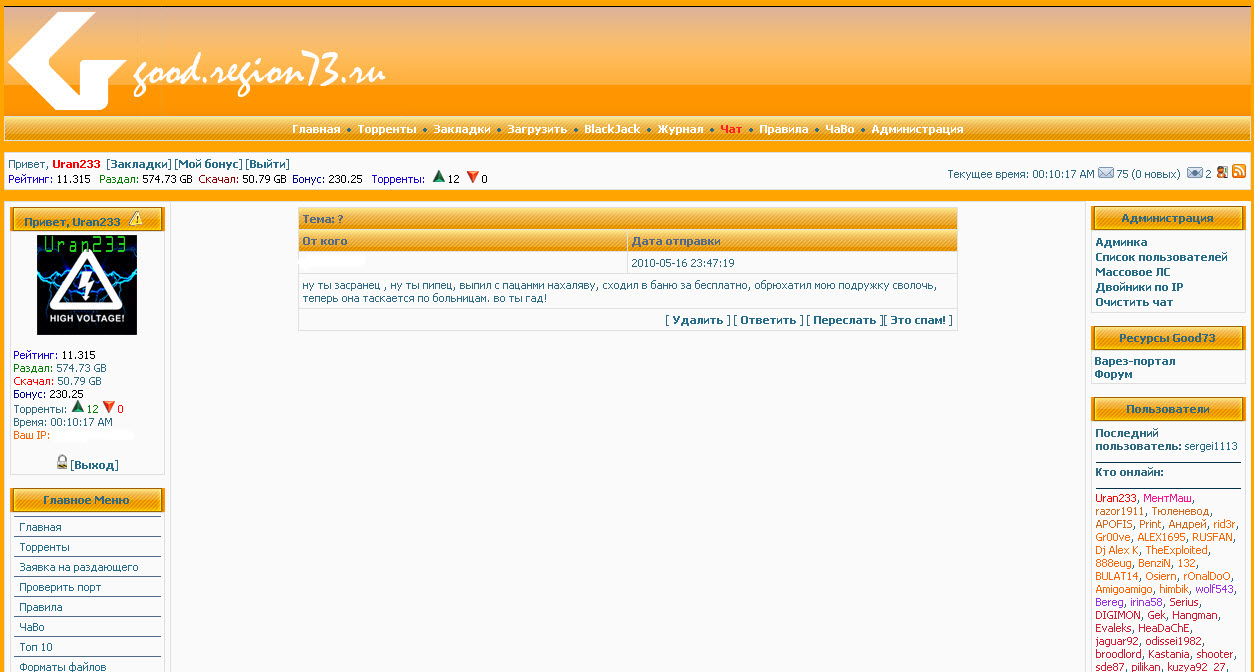Click Удалить to delete the message
Viewport: 1254px width, 672px height.
[697, 320]
